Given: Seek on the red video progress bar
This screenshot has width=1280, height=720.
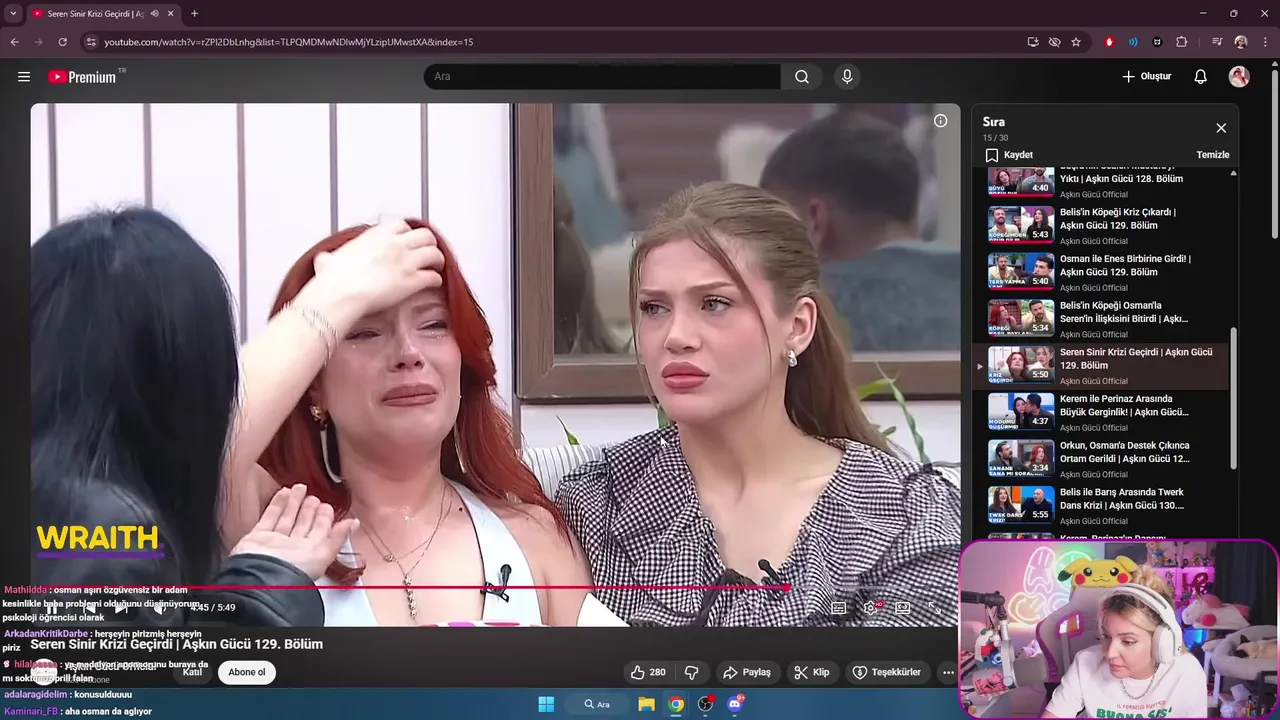Looking at the screenshot, I should coord(495,588).
